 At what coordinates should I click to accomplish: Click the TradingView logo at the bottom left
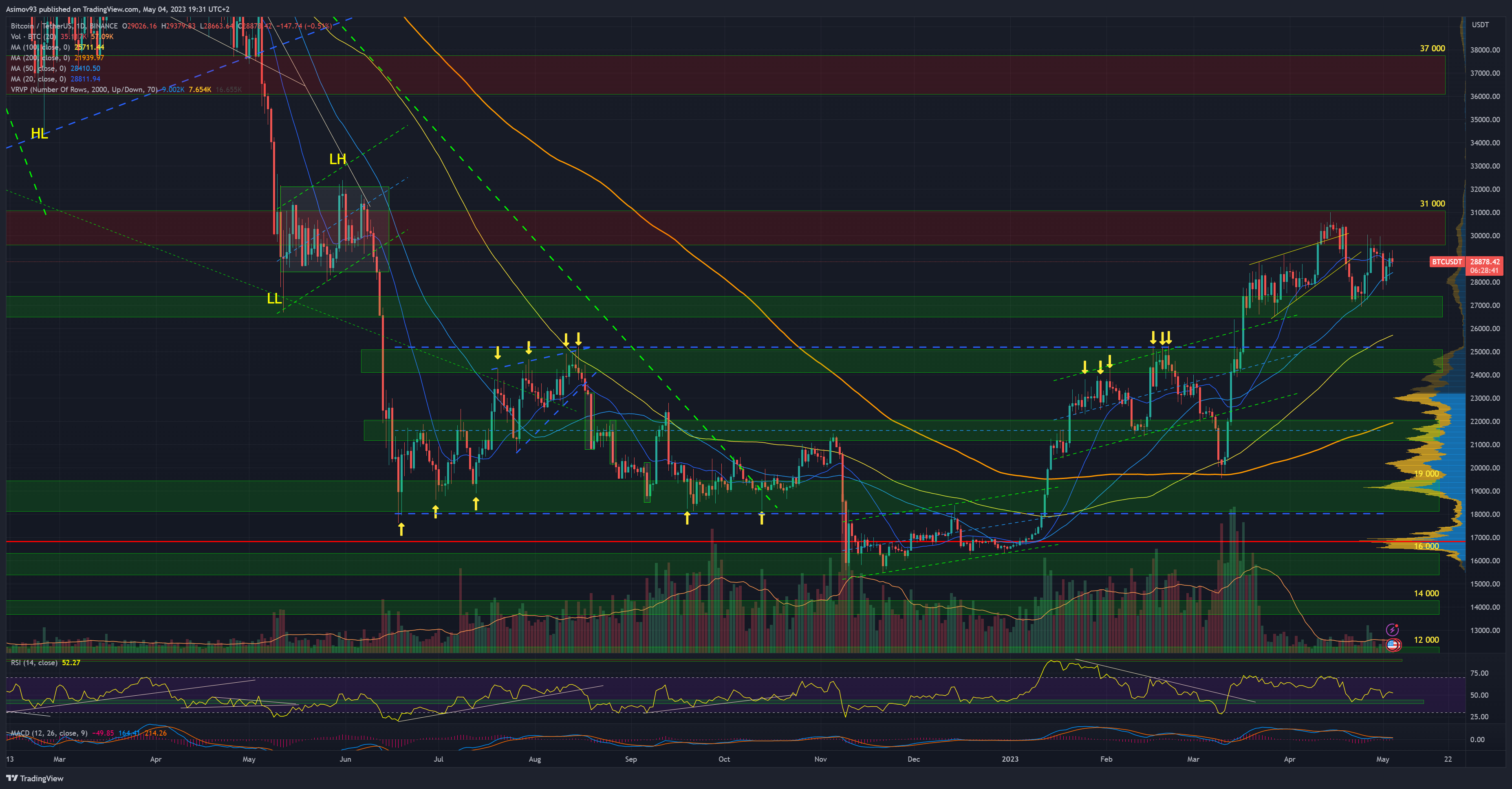pos(35,778)
